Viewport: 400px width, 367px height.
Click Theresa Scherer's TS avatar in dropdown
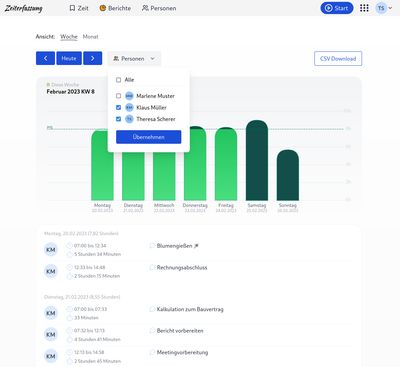129,119
